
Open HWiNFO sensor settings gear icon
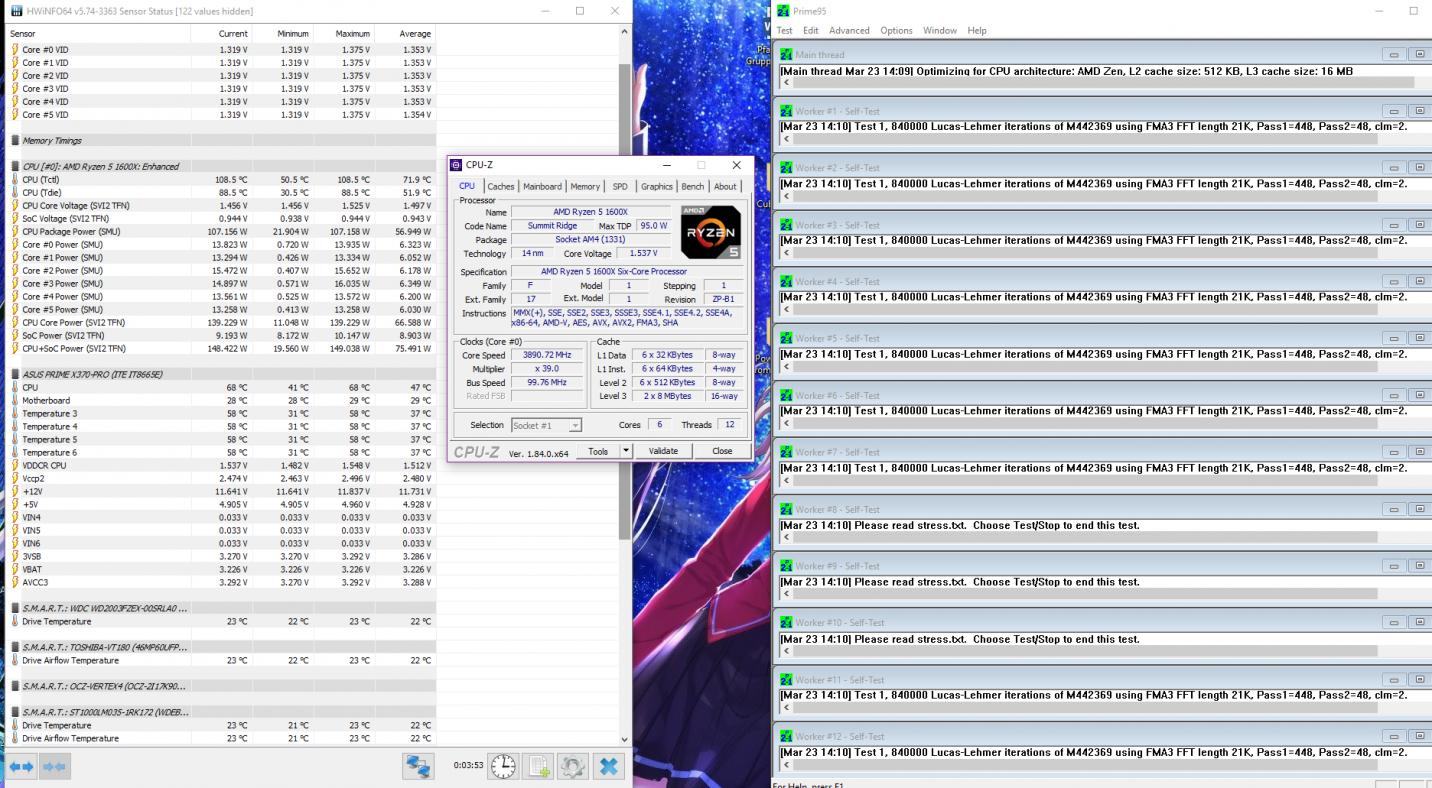click(573, 766)
